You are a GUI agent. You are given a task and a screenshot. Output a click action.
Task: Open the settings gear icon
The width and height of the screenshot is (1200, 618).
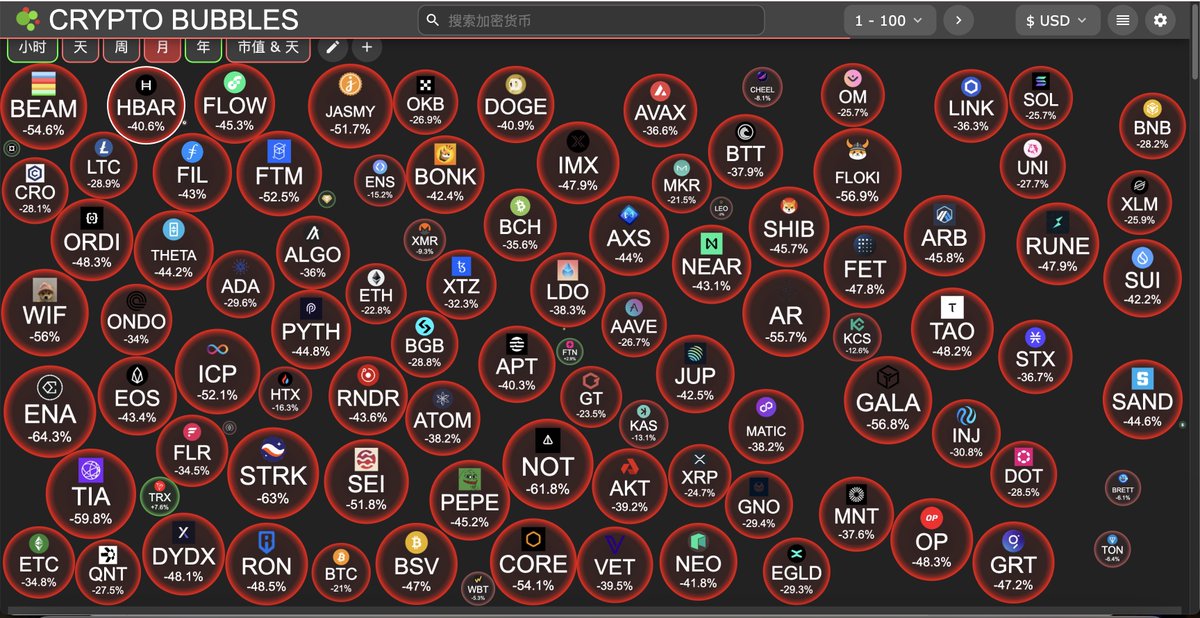pyautogui.click(x=1159, y=20)
